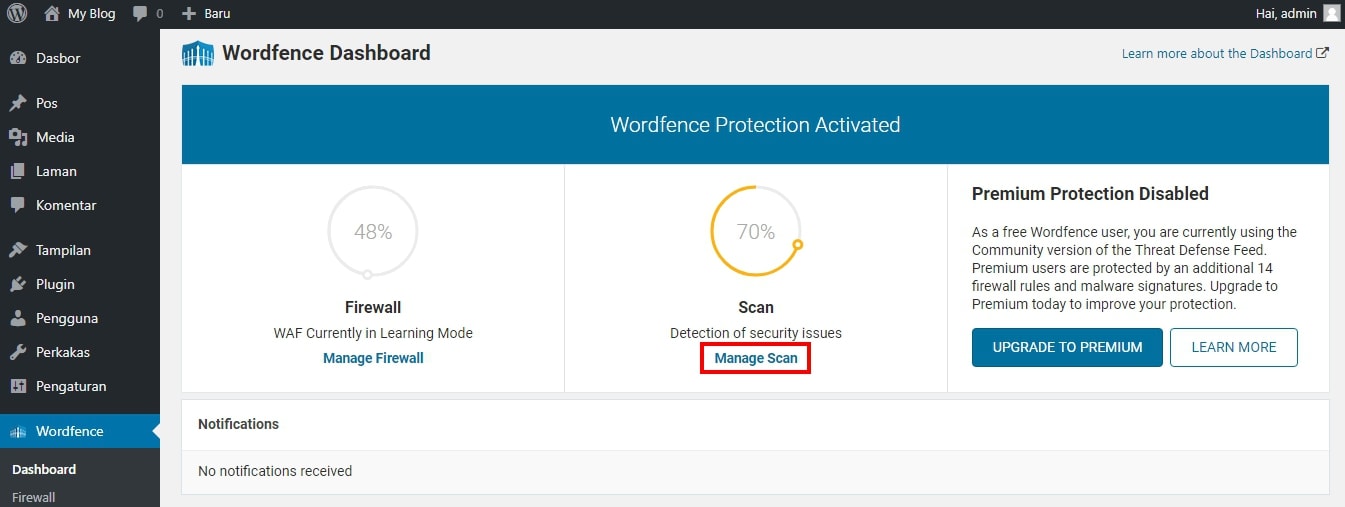This screenshot has height=507, width=1345.
Task: Click the 70% scan progress circle
Action: coord(756,232)
